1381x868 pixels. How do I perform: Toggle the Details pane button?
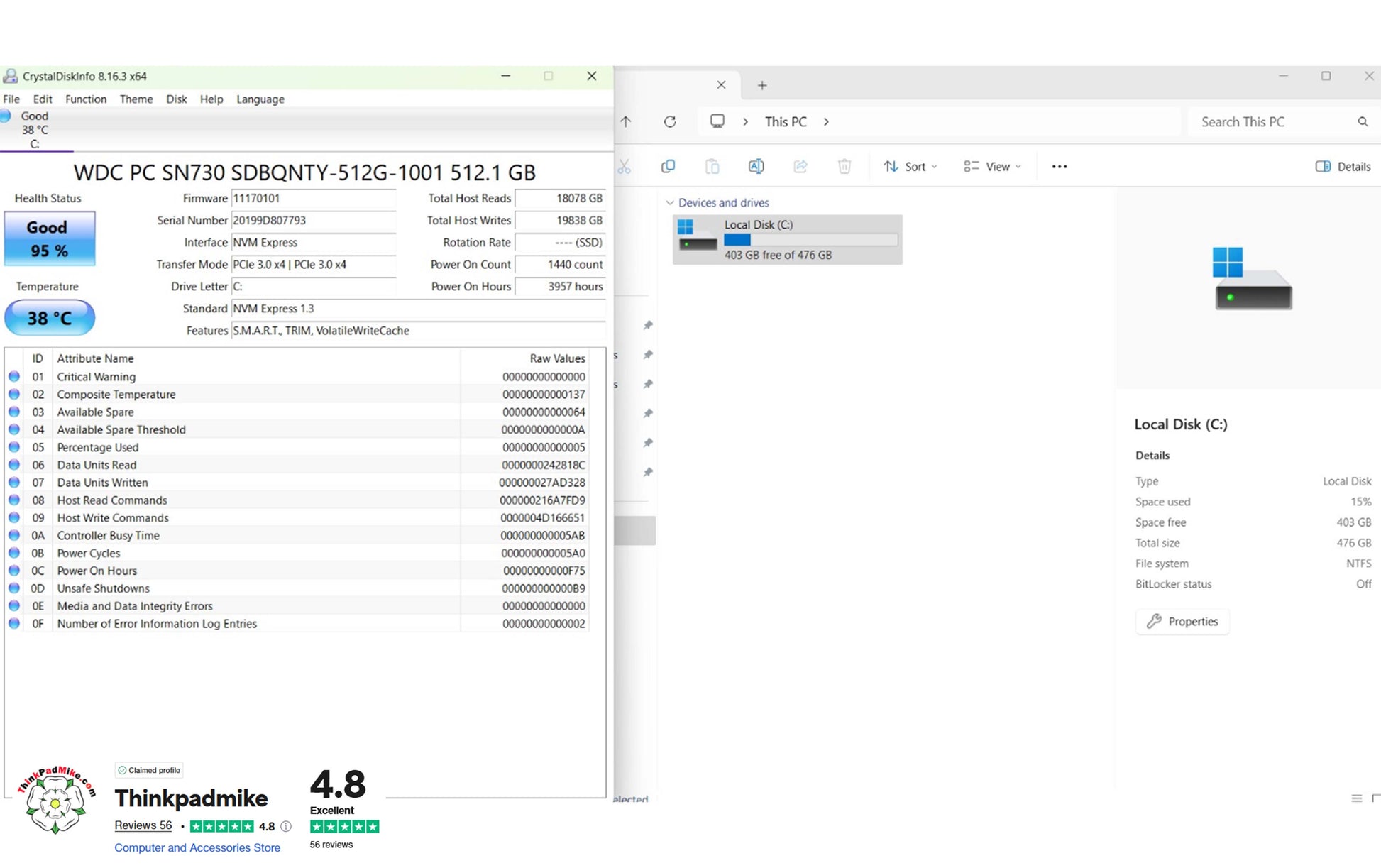coord(1343,166)
